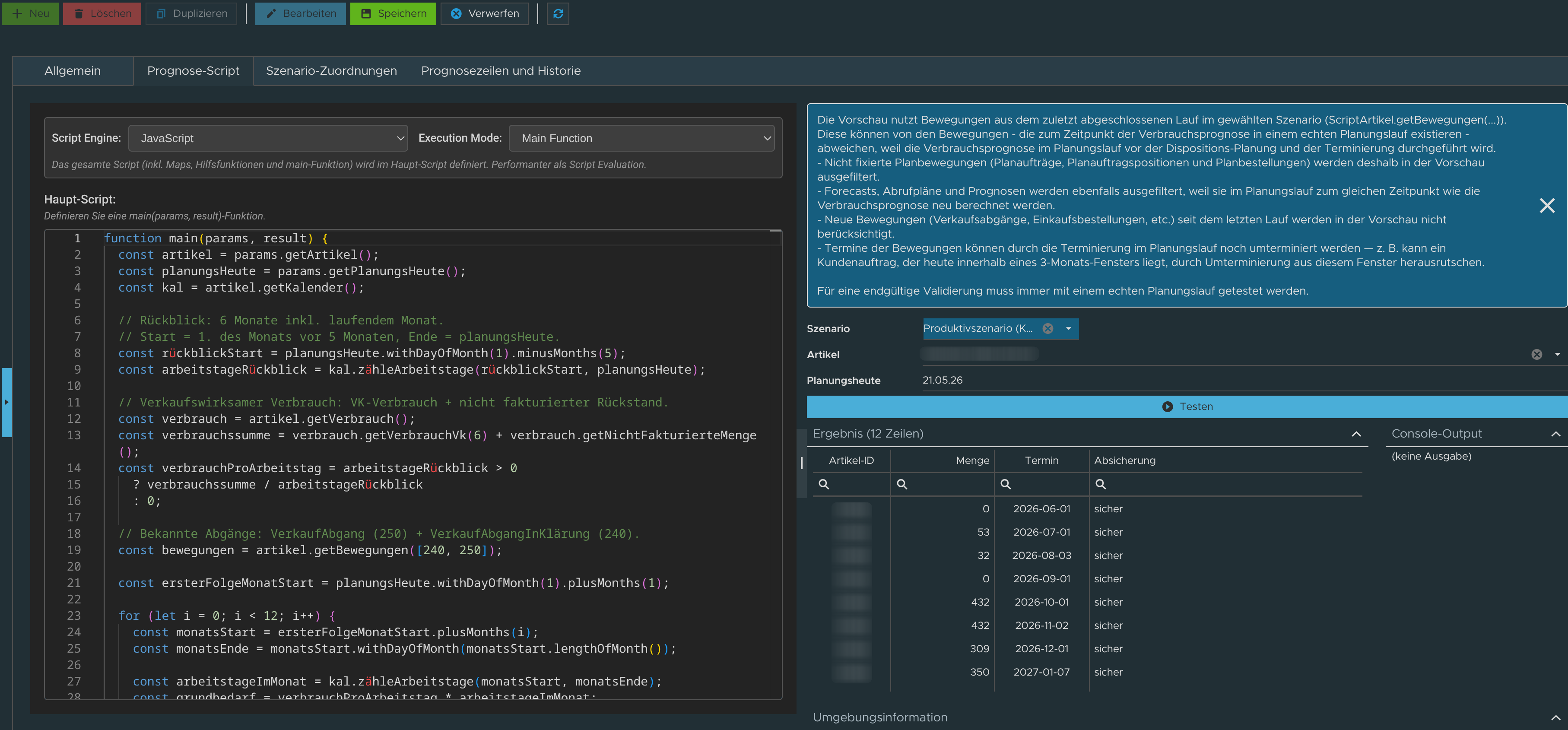
Task: Open the Script Engine dropdown
Action: [268, 138]
